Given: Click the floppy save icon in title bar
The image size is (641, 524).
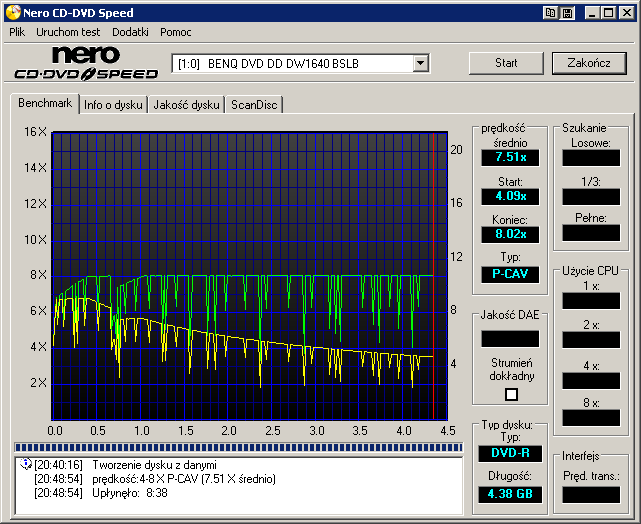Looking at the screenshot, I should (567, 13).
